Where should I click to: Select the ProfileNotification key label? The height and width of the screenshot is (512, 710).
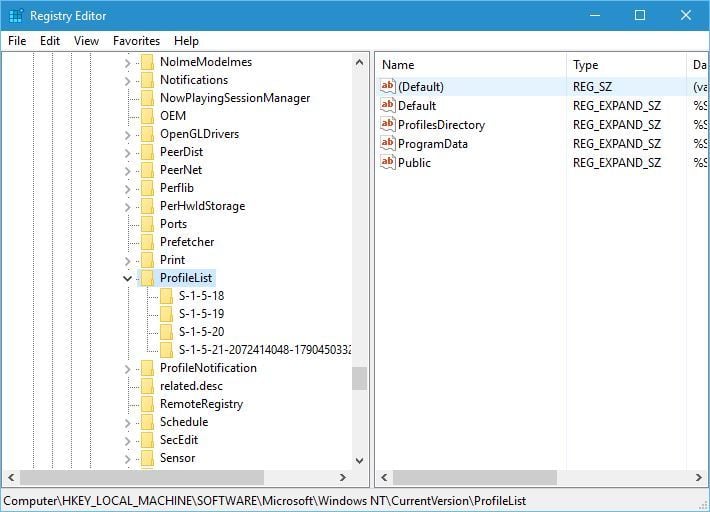click(208, 368)
